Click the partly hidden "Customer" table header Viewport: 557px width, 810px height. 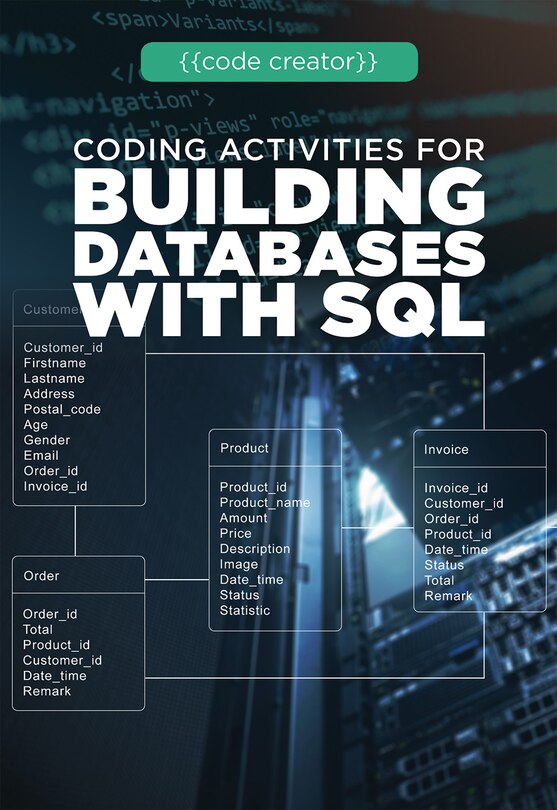(51, 309)
